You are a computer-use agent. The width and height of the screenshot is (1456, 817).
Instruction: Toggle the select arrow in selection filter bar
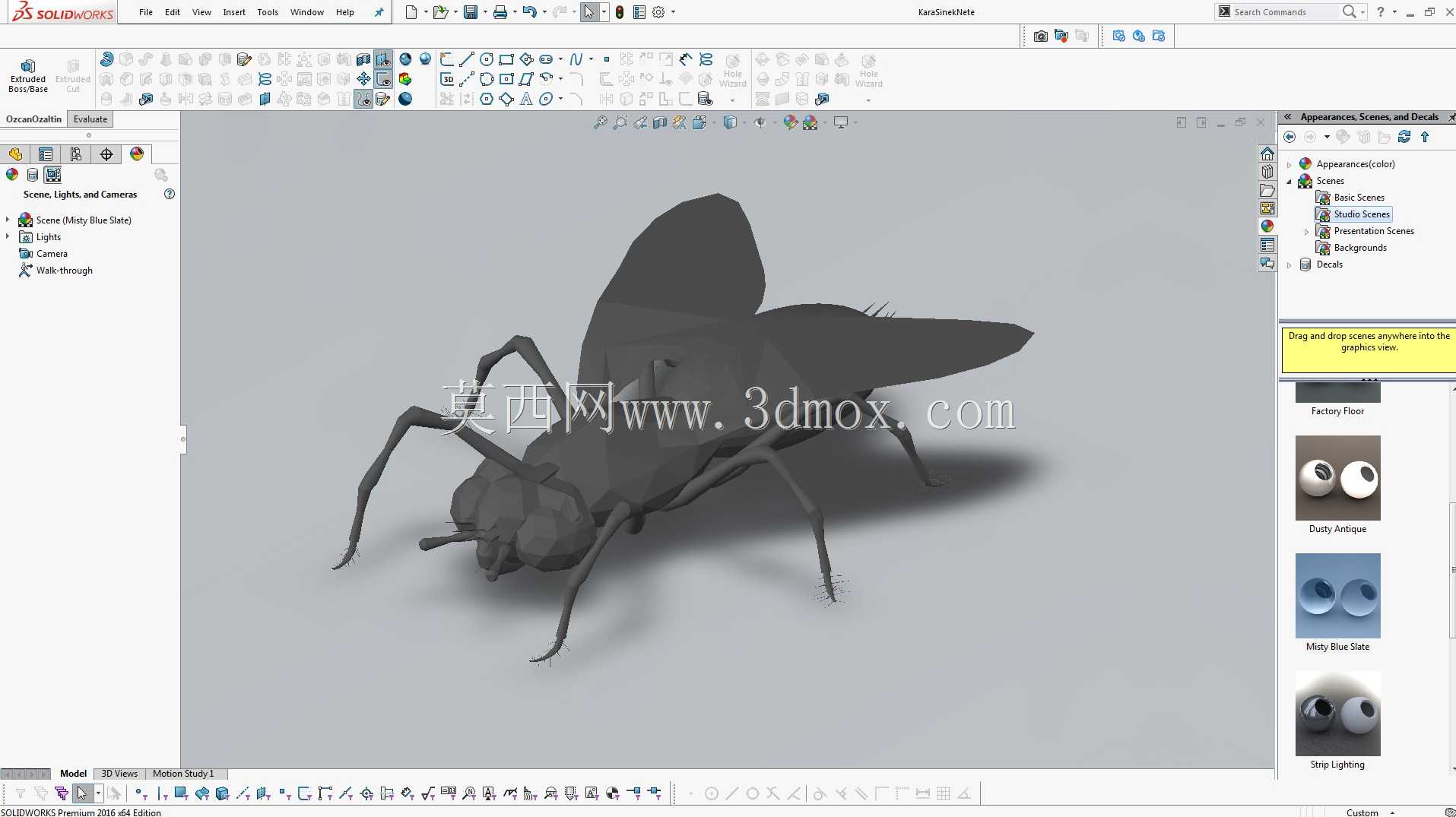[x=82, y=793]
